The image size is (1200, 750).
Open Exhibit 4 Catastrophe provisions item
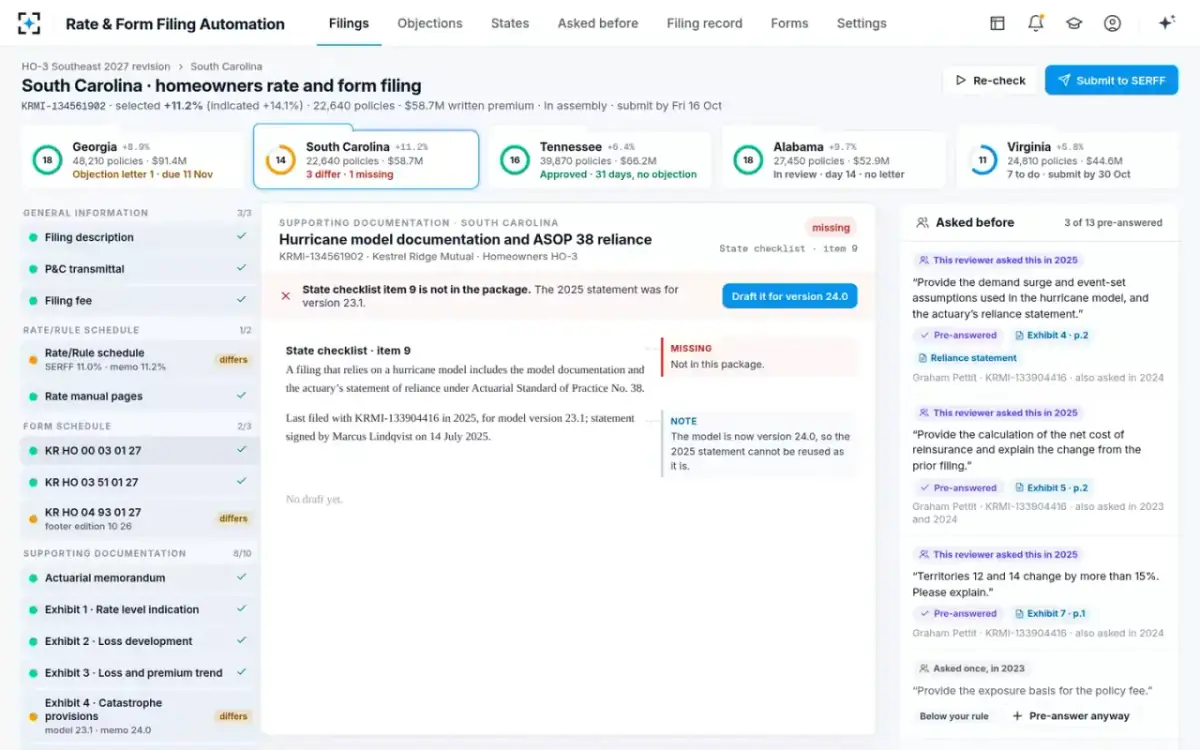[140, 716]
